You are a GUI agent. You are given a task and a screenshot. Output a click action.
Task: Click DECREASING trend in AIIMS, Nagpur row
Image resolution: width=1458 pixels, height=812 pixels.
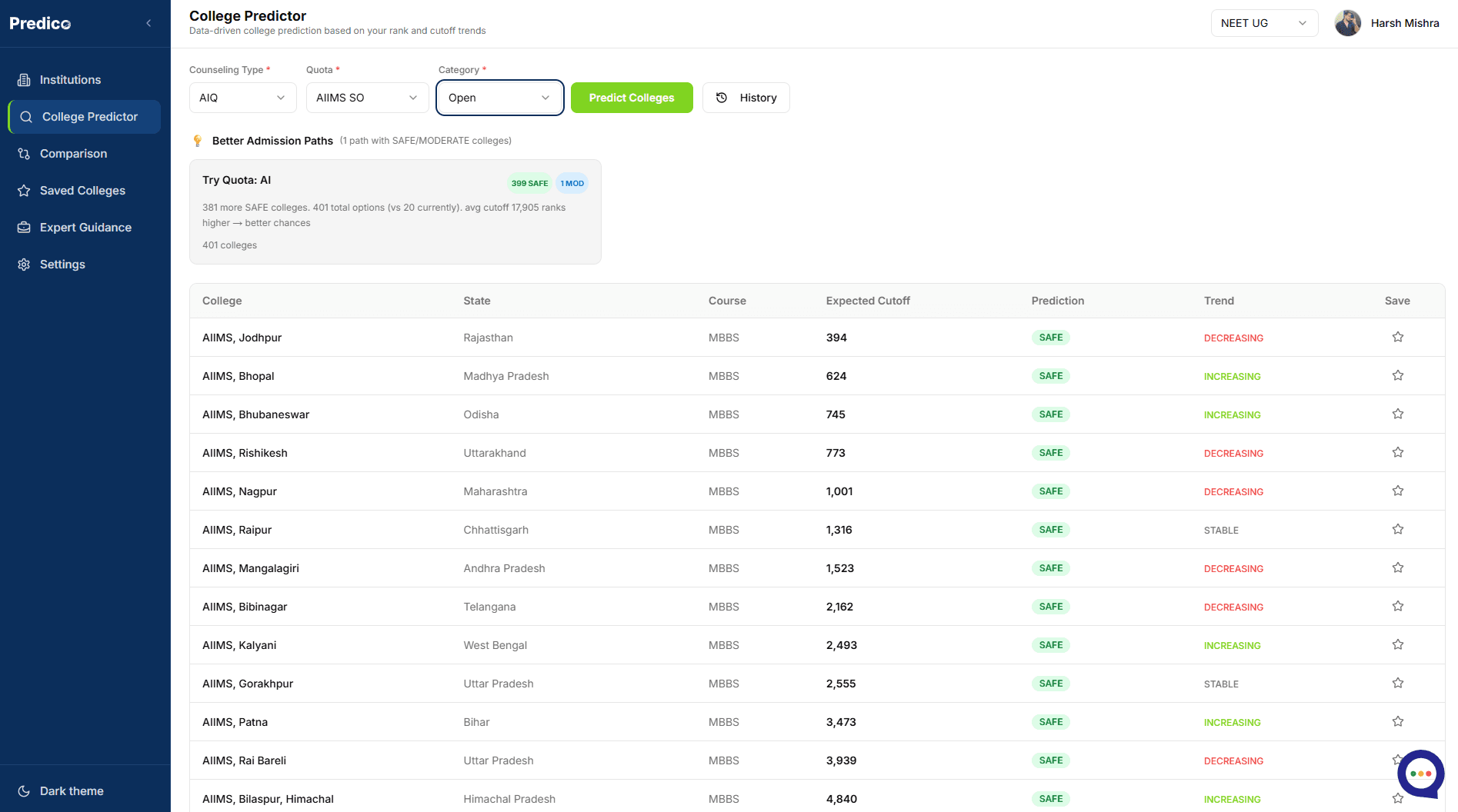pyautogui.click(x=1233, y=492)
